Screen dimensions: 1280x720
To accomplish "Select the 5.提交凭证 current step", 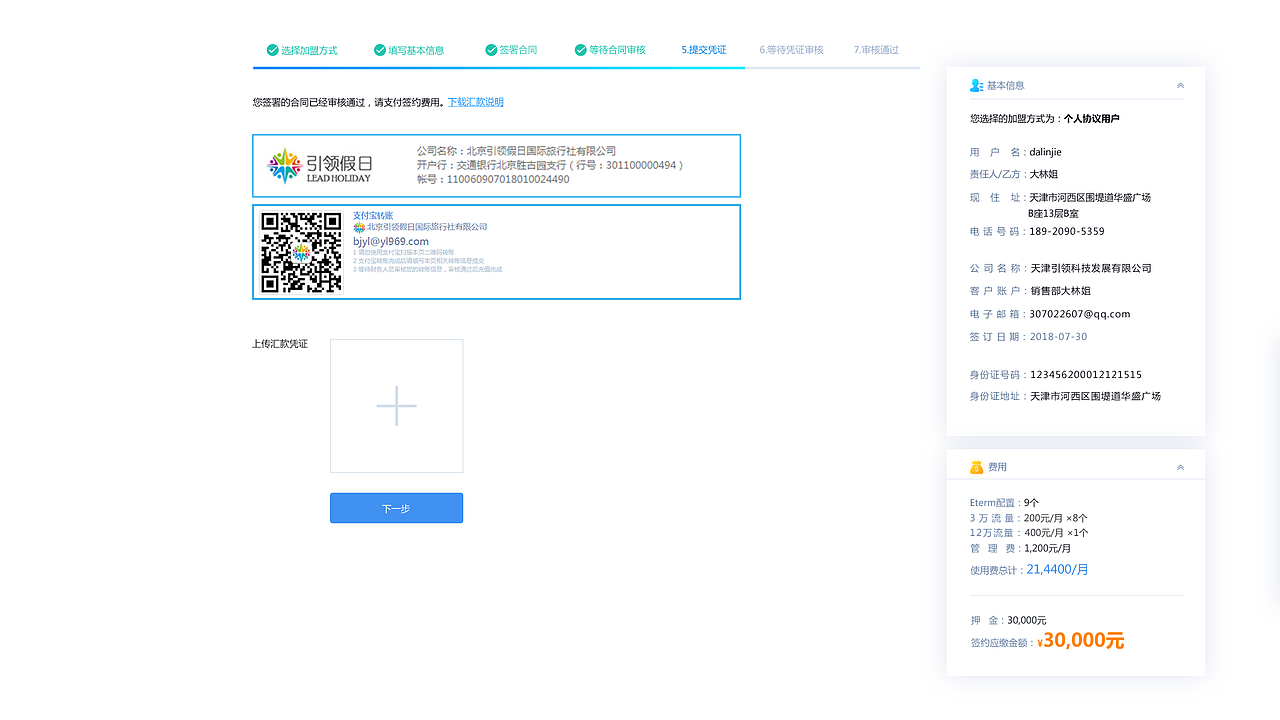I will coord(703,49).
